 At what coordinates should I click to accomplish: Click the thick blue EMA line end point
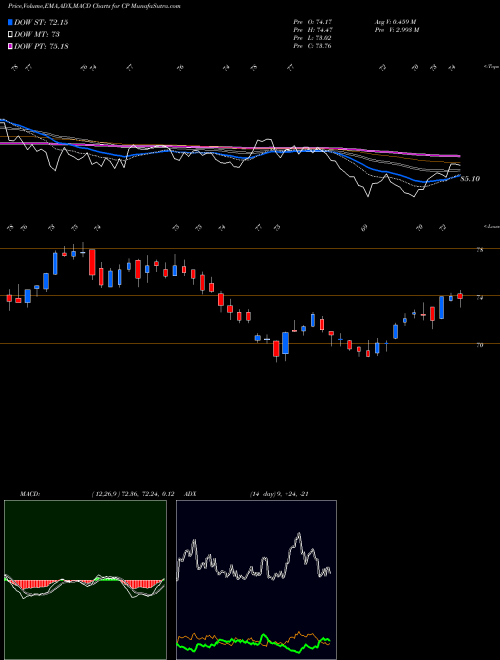(459, 176)
